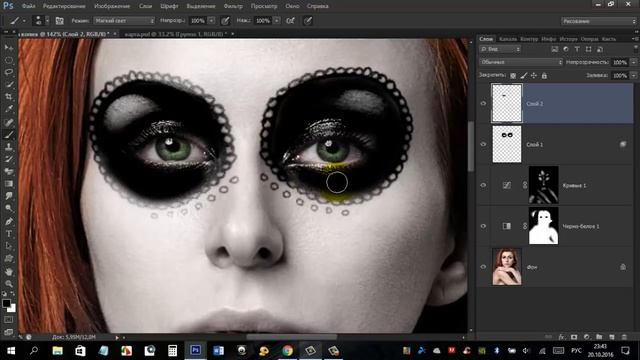
Task: Open layer filter type dropdown Вид
Action: click(500, 49)
